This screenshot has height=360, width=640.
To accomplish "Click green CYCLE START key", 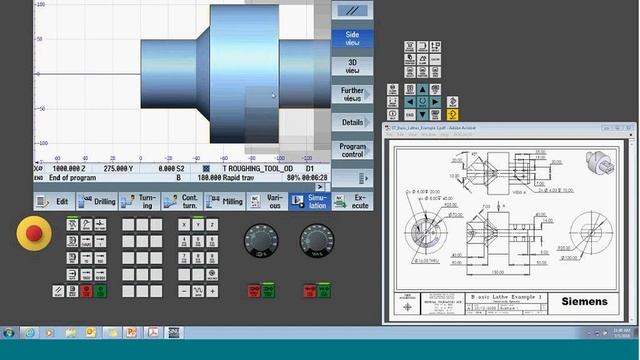I will pos(100,291).
